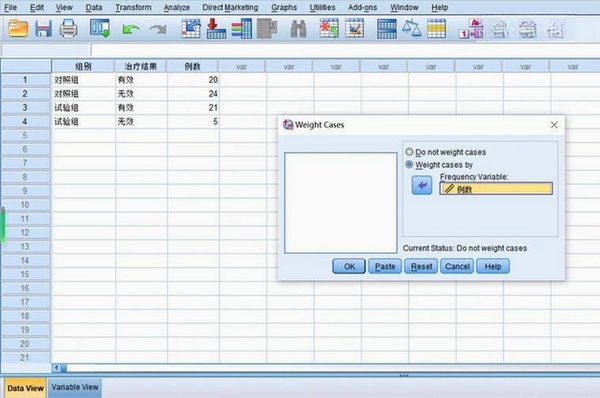Cancel the Weight Cases dialog
This screenshot has width=600, height=398.
[457, 266]
